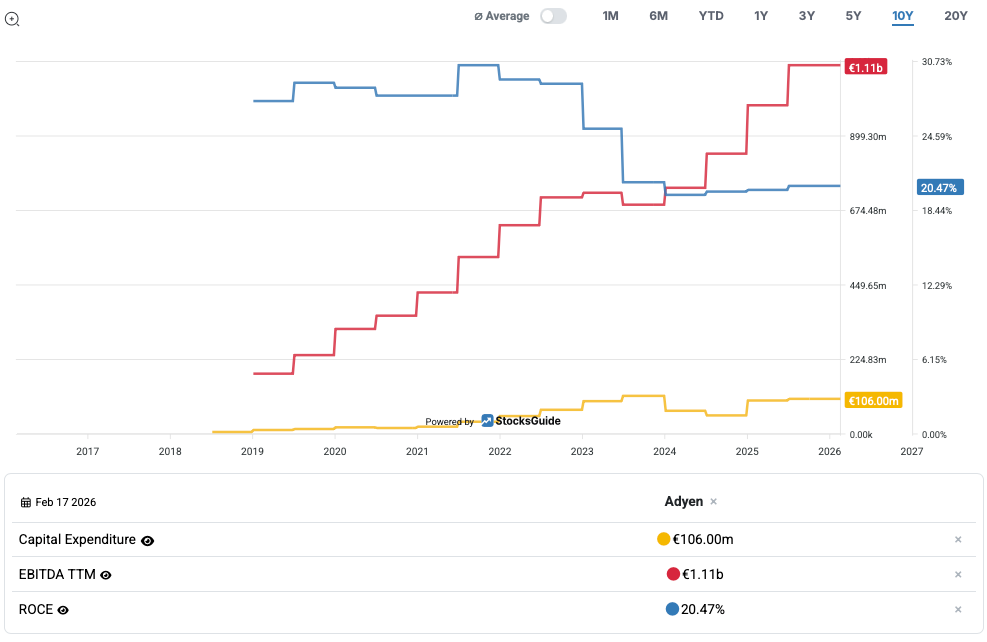This screenshot has height=642, width=987.
Task: Open the StocksGuide link
Action: [x=528, y=421]
